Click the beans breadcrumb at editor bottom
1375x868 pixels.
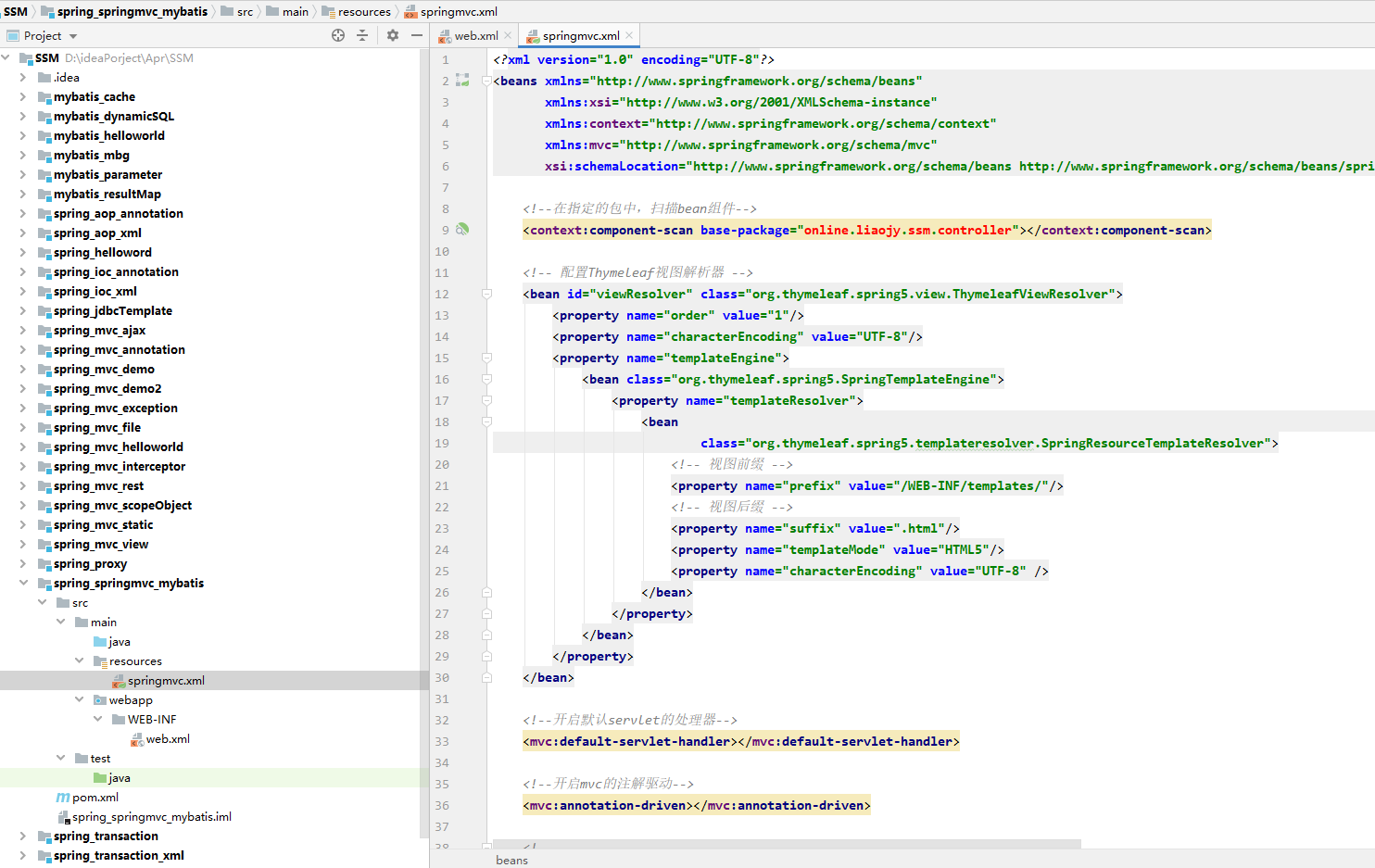[x=511, y=860]
